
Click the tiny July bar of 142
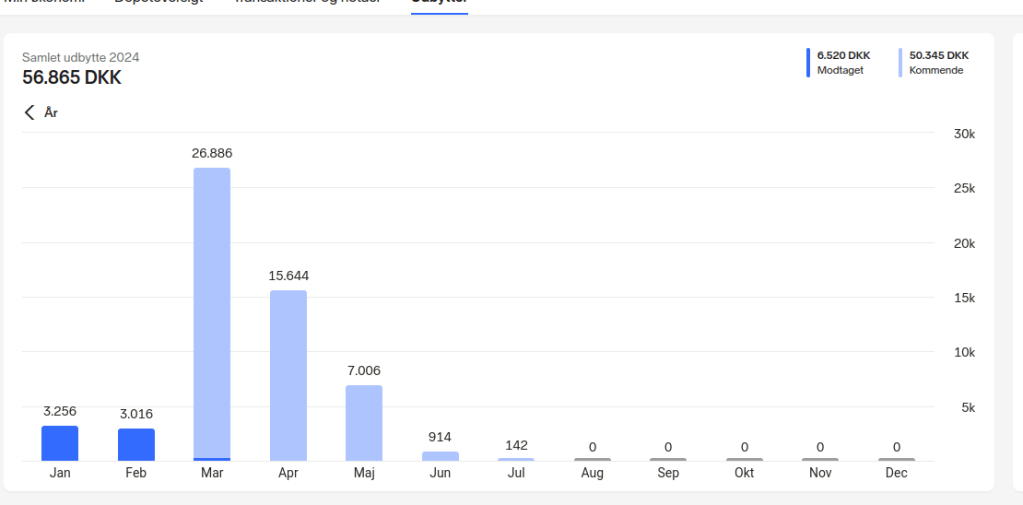(x=516, y=459)
